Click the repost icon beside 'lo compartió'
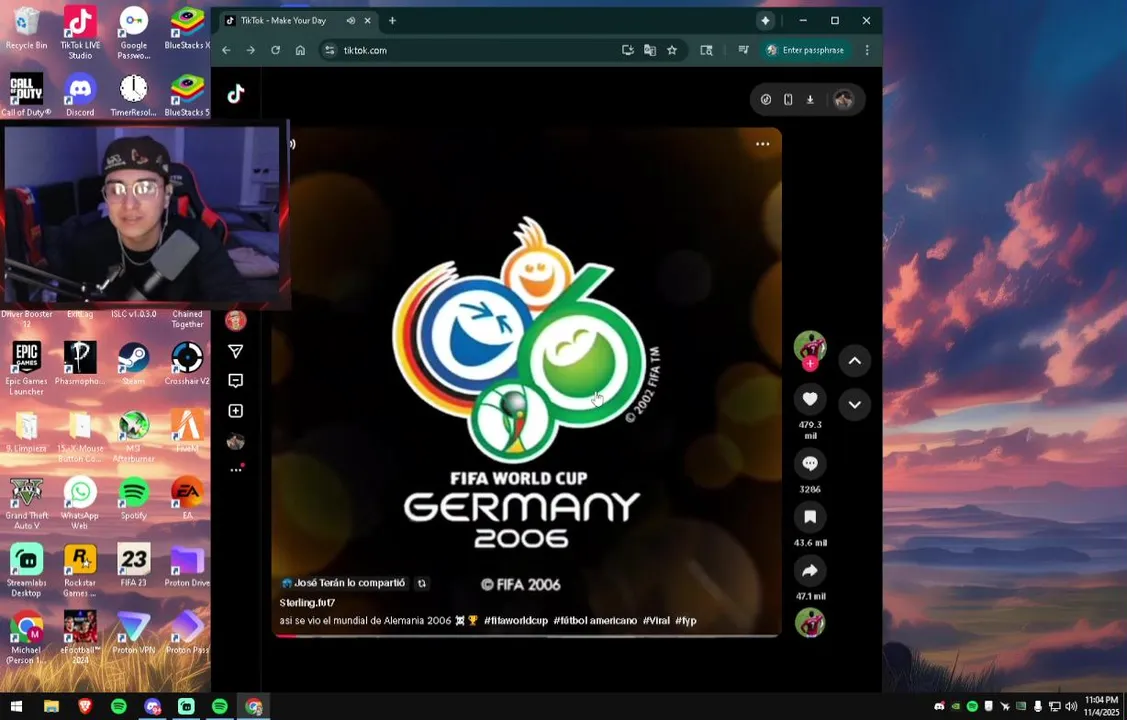The image size is (1127, 720). click(x=422, y=583)
